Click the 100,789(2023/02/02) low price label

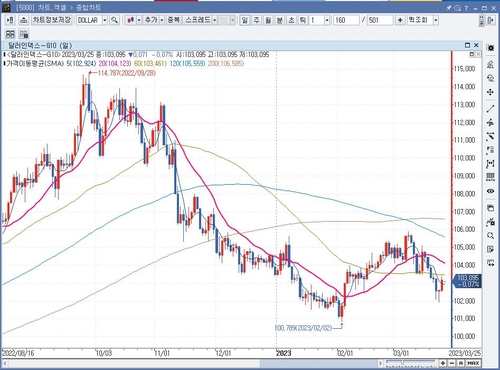click(303, 328)
